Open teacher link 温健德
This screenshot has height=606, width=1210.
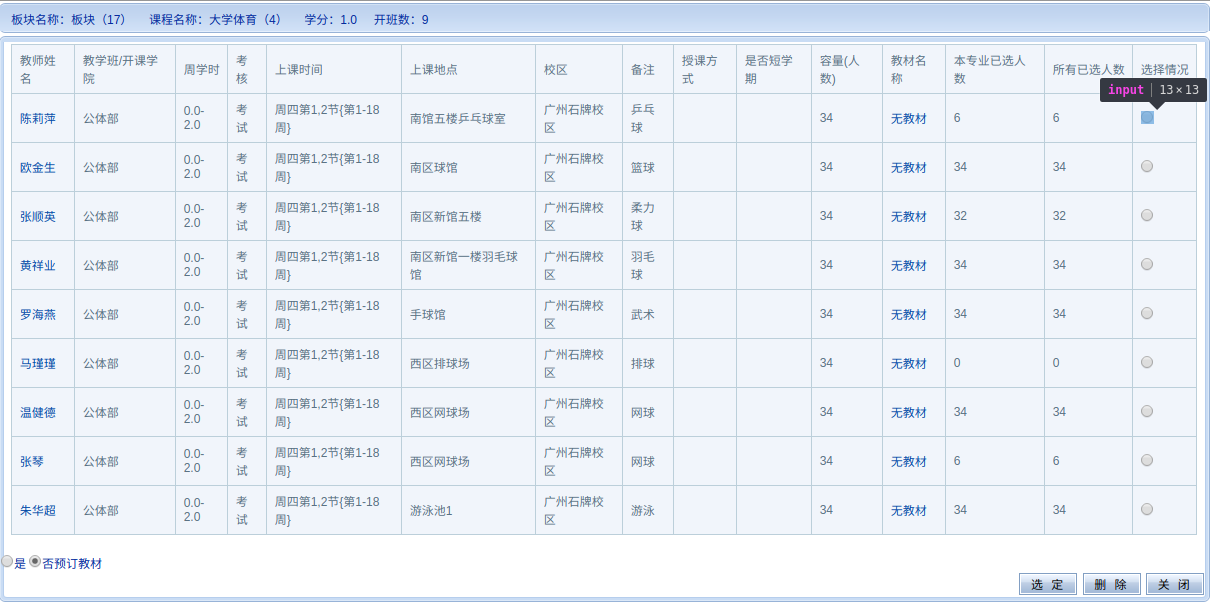(38, 412)
